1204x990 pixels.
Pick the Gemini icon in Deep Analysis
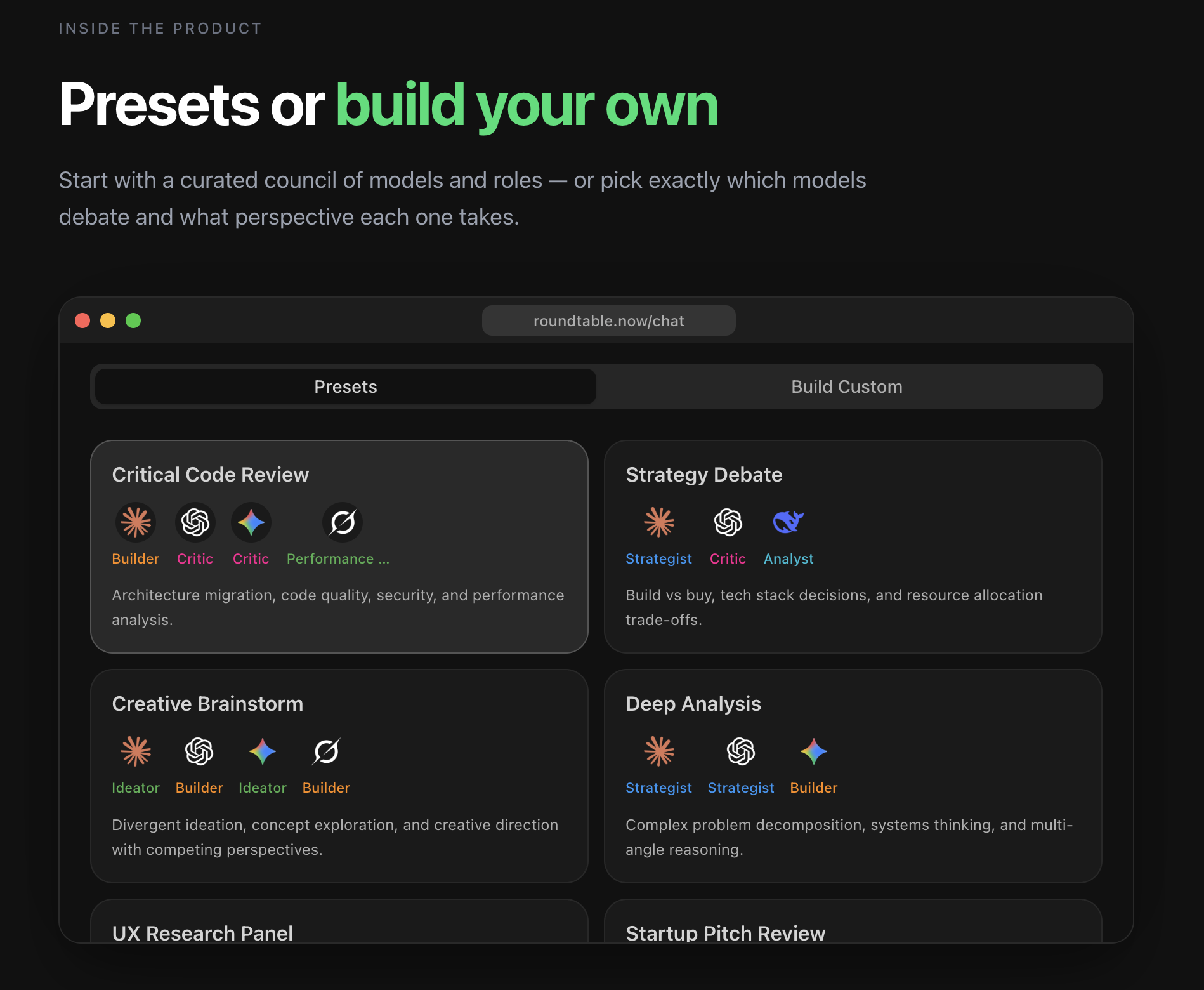click(x=814, y=752)
